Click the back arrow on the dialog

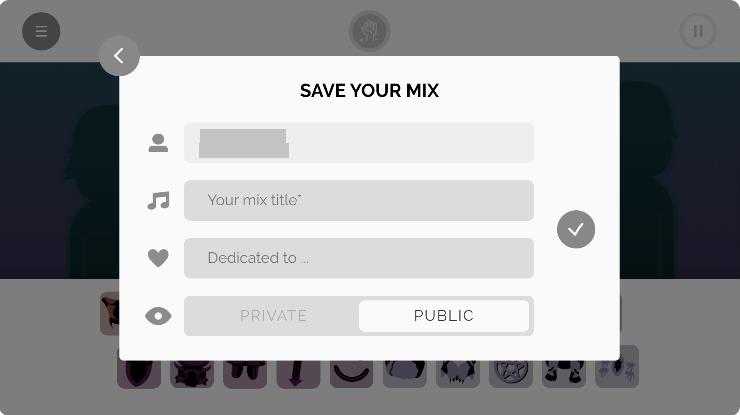(119, 56)
